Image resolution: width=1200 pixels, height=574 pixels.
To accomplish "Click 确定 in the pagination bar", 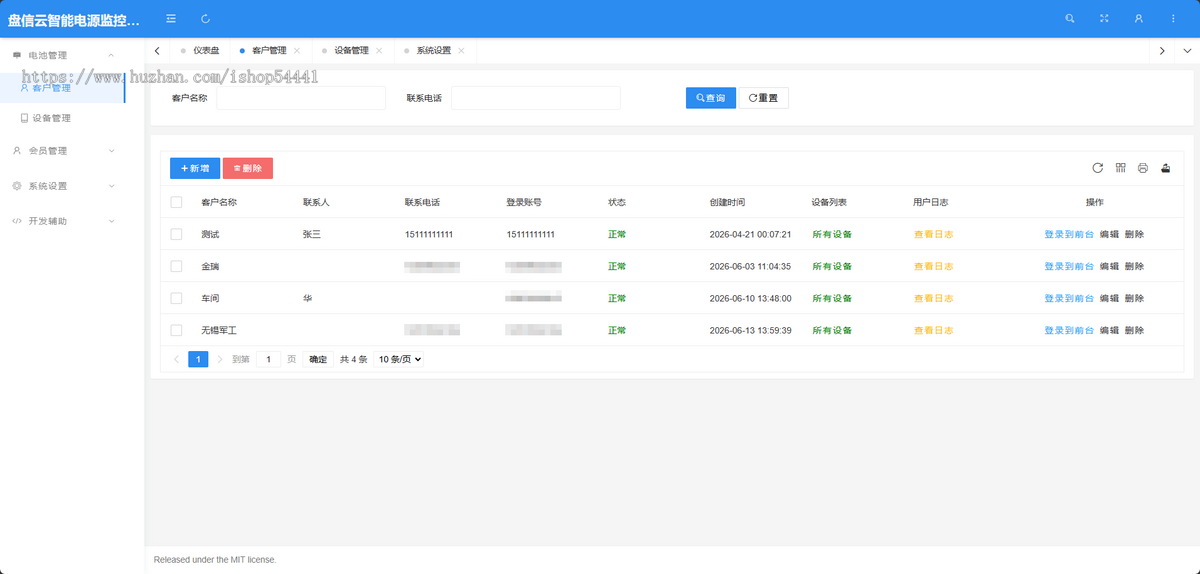I will pyautogui.click(x=318, y=359).
